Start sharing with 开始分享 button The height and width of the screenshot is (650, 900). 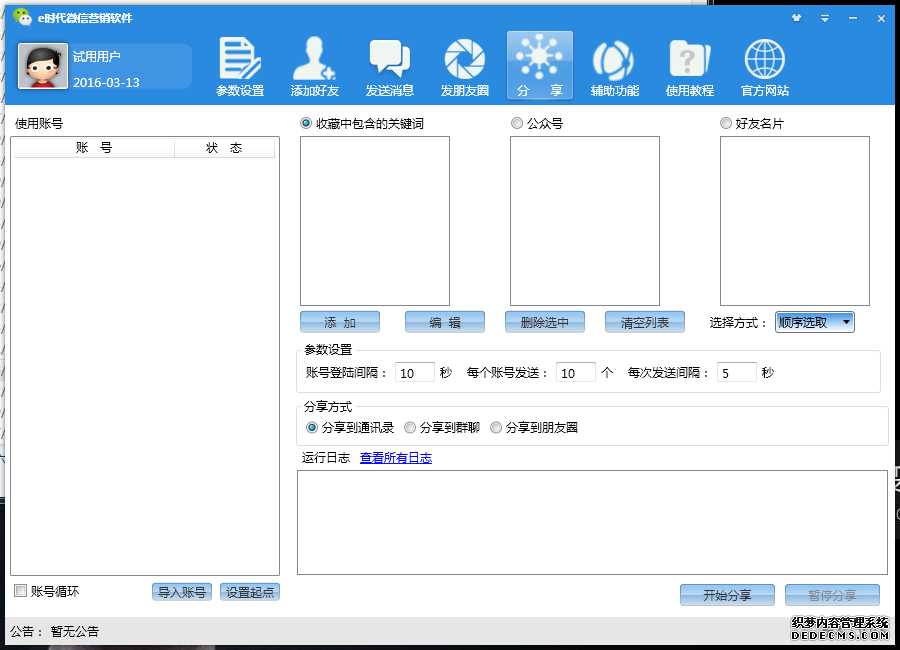727,595
